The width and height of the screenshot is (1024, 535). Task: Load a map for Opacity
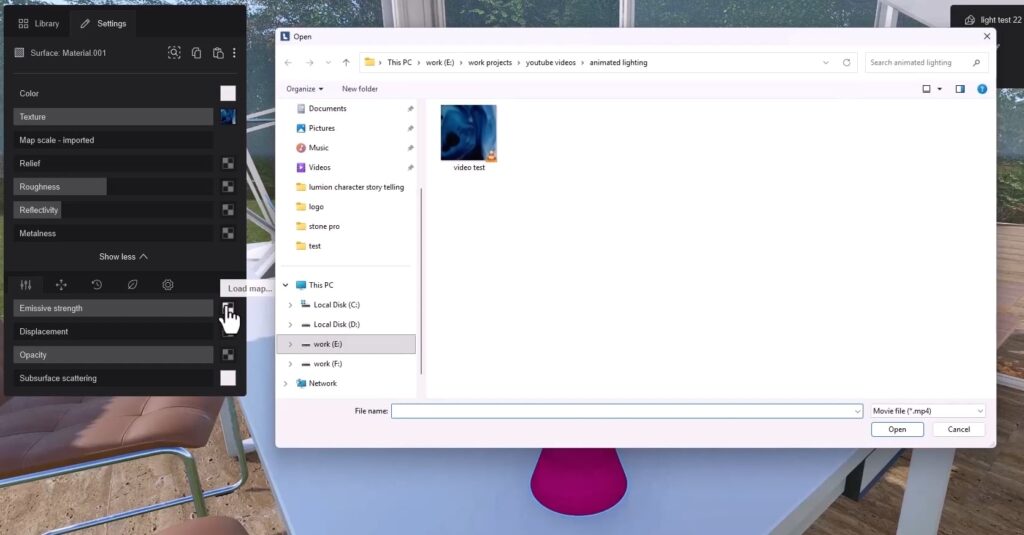click(x=228, y=355)
